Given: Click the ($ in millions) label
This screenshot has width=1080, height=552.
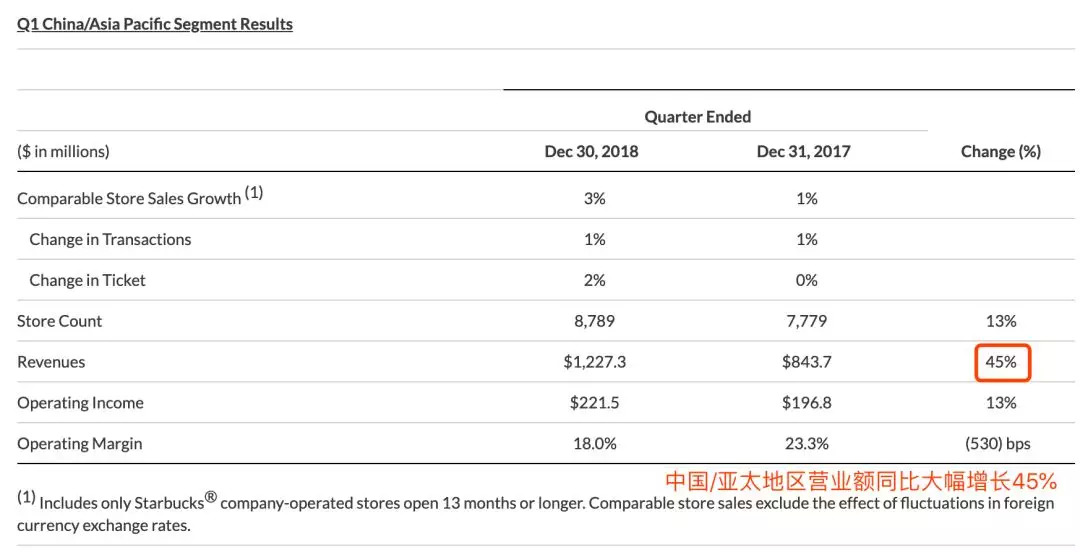Looking at the screenshot, I should tap(63, 152).
